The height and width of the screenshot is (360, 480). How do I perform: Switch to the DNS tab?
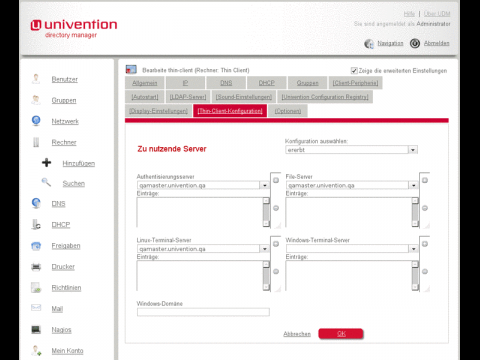[x=226, y=83]
